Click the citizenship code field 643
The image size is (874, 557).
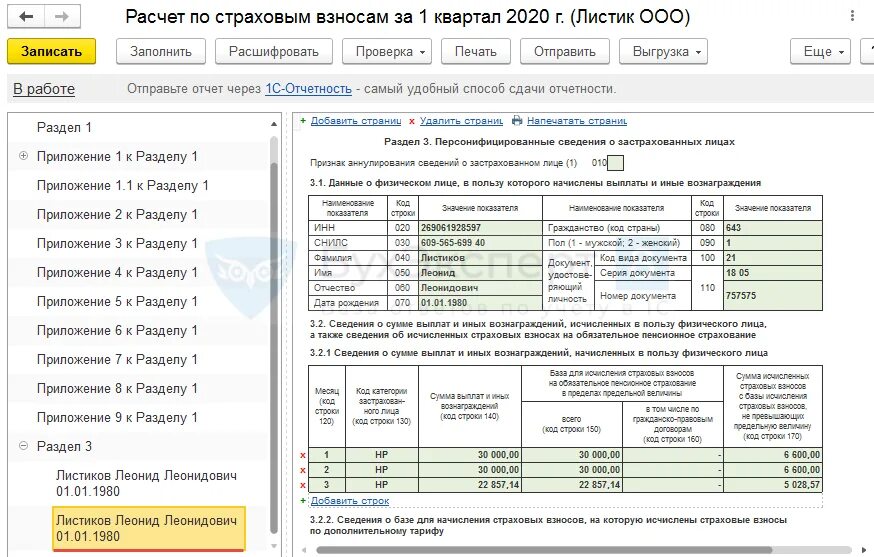773,227
